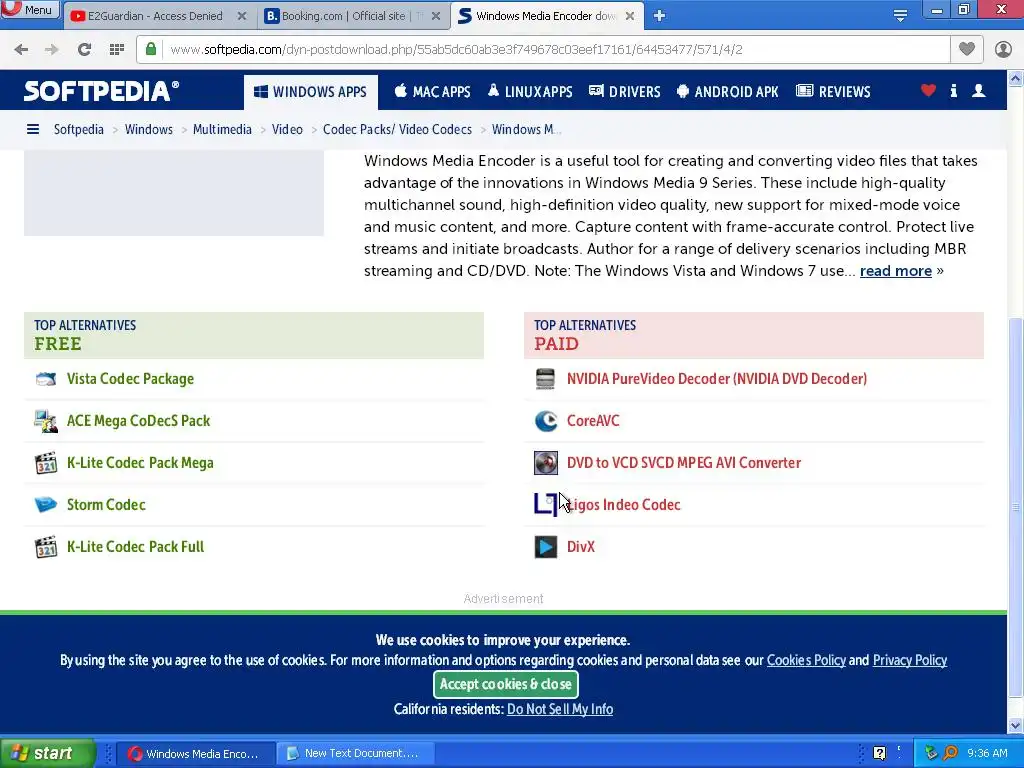The width and height of the screenshot is (1024, 768).
Task: Open the Speed Dial grid icon
Action: (x=117, y=50)
